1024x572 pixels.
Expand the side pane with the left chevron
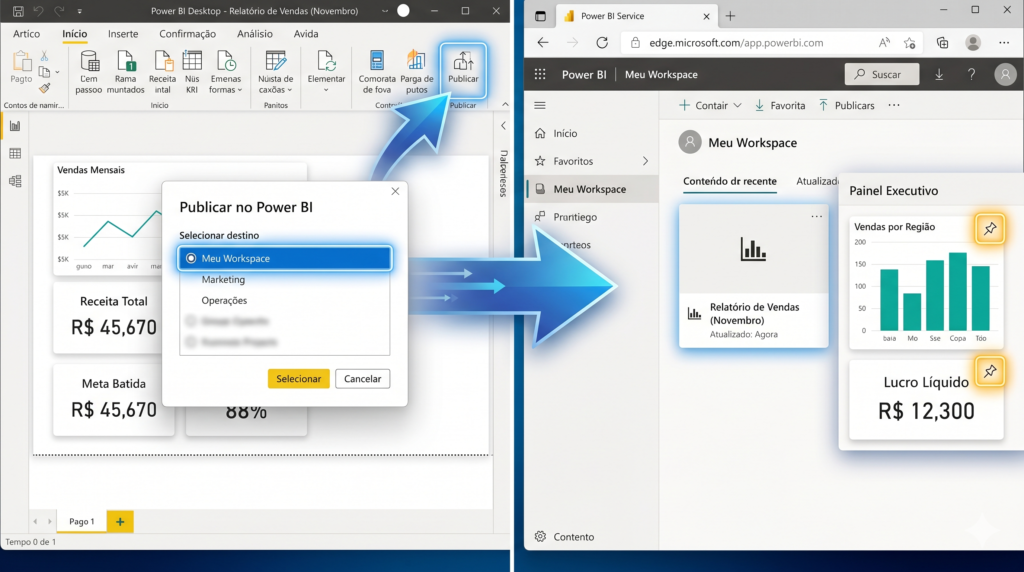(503, 126)
